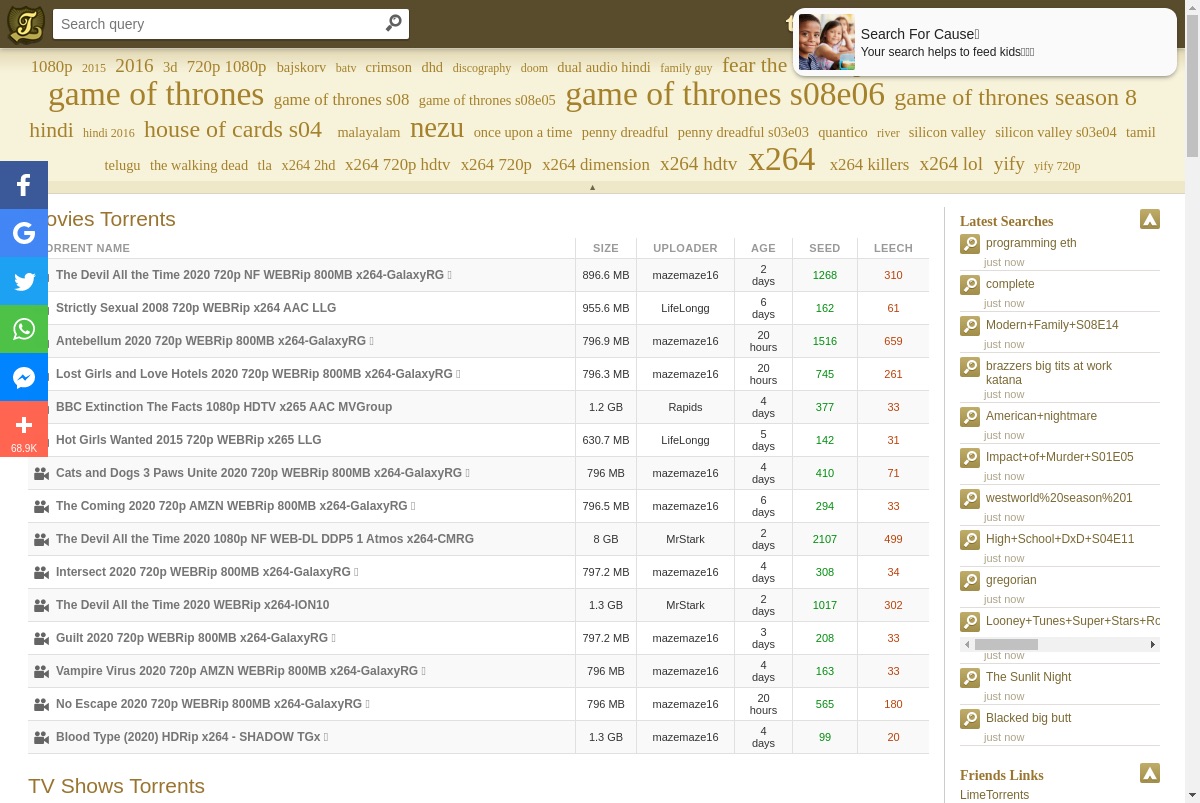The width and height of the screenshot is (1200, 803).
Task: Open the LimeTorrents friend link
Action: pyautogui.click(x=994, y=795)
